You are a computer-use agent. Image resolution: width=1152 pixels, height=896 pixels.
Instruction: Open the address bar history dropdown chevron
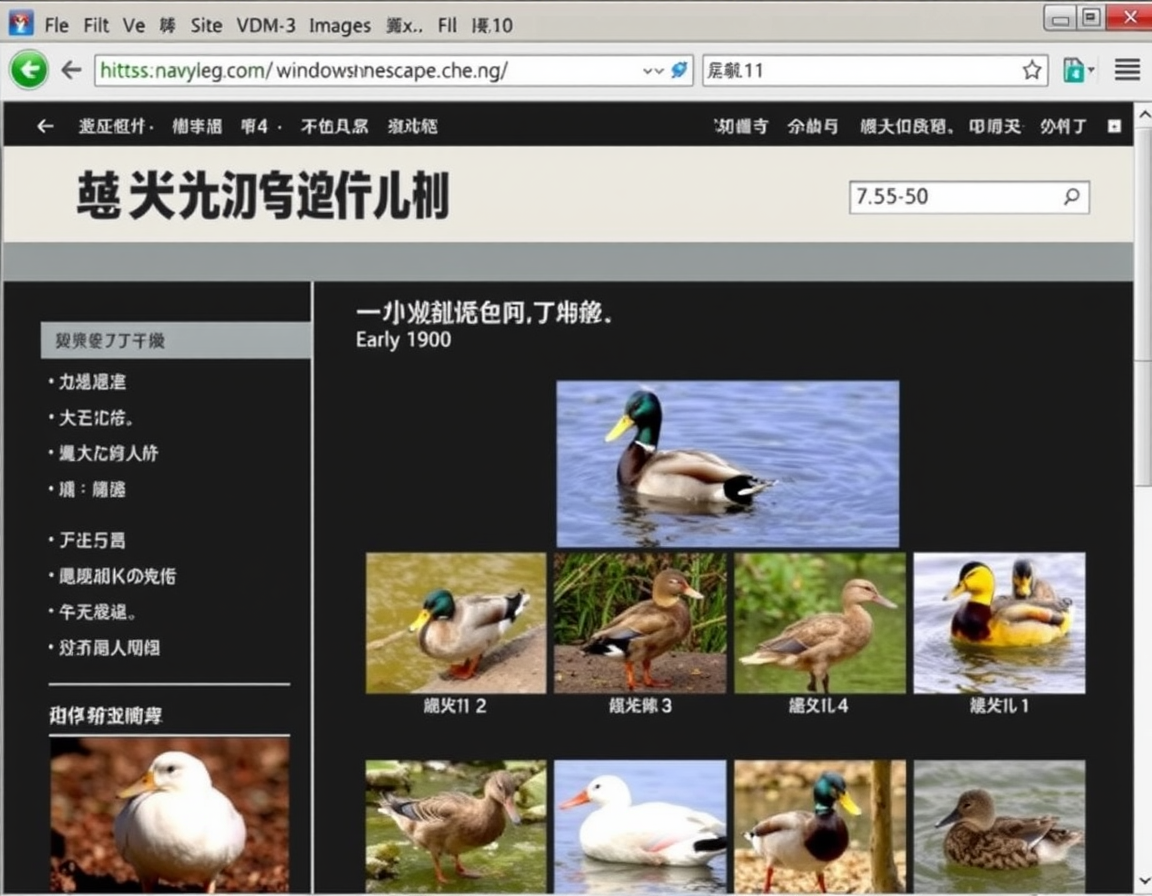pyautogui.click(x=652, y=71)
